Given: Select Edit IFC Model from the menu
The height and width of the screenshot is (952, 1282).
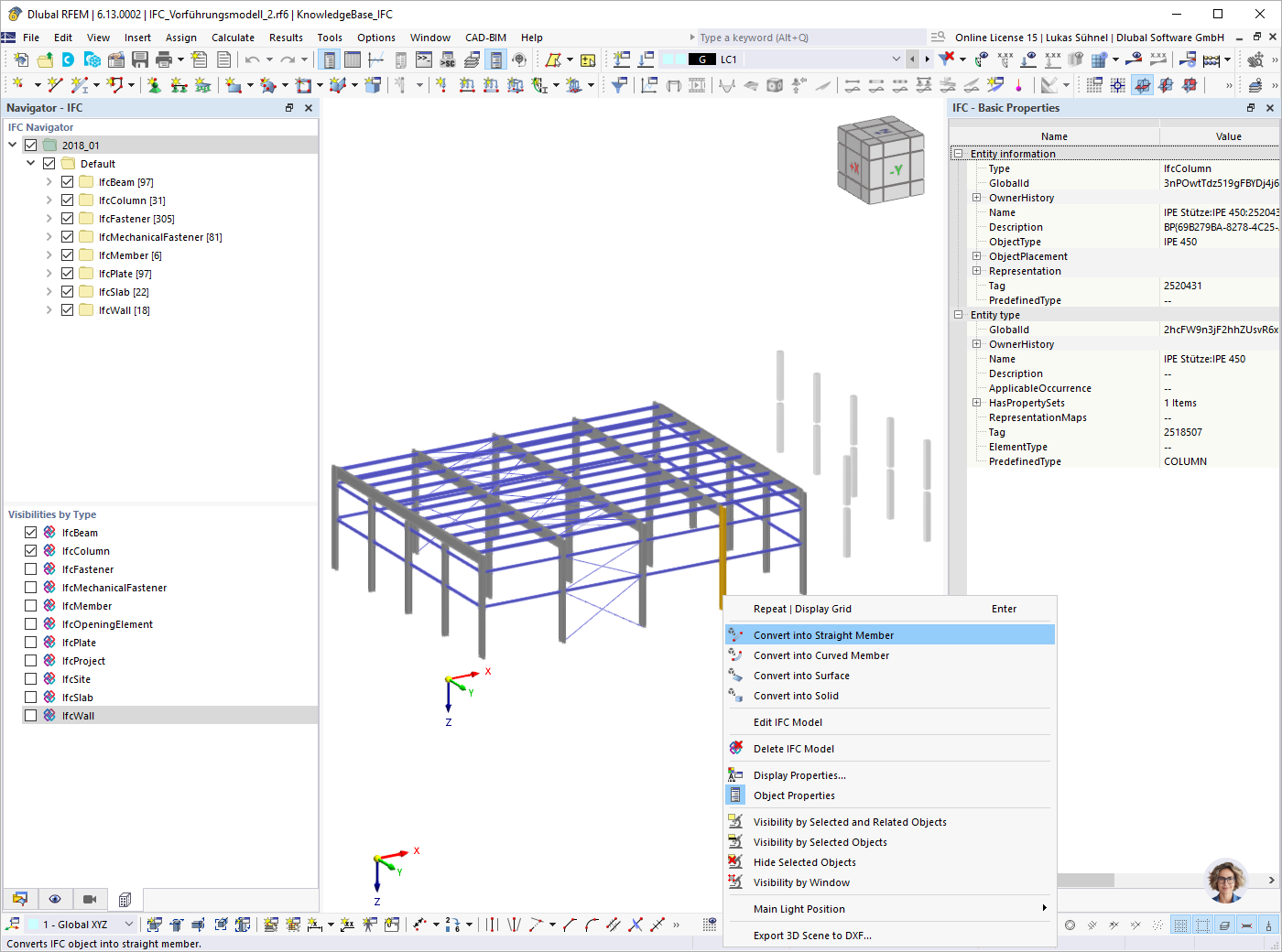Looking at the screenshot, I should coord(789,722).
